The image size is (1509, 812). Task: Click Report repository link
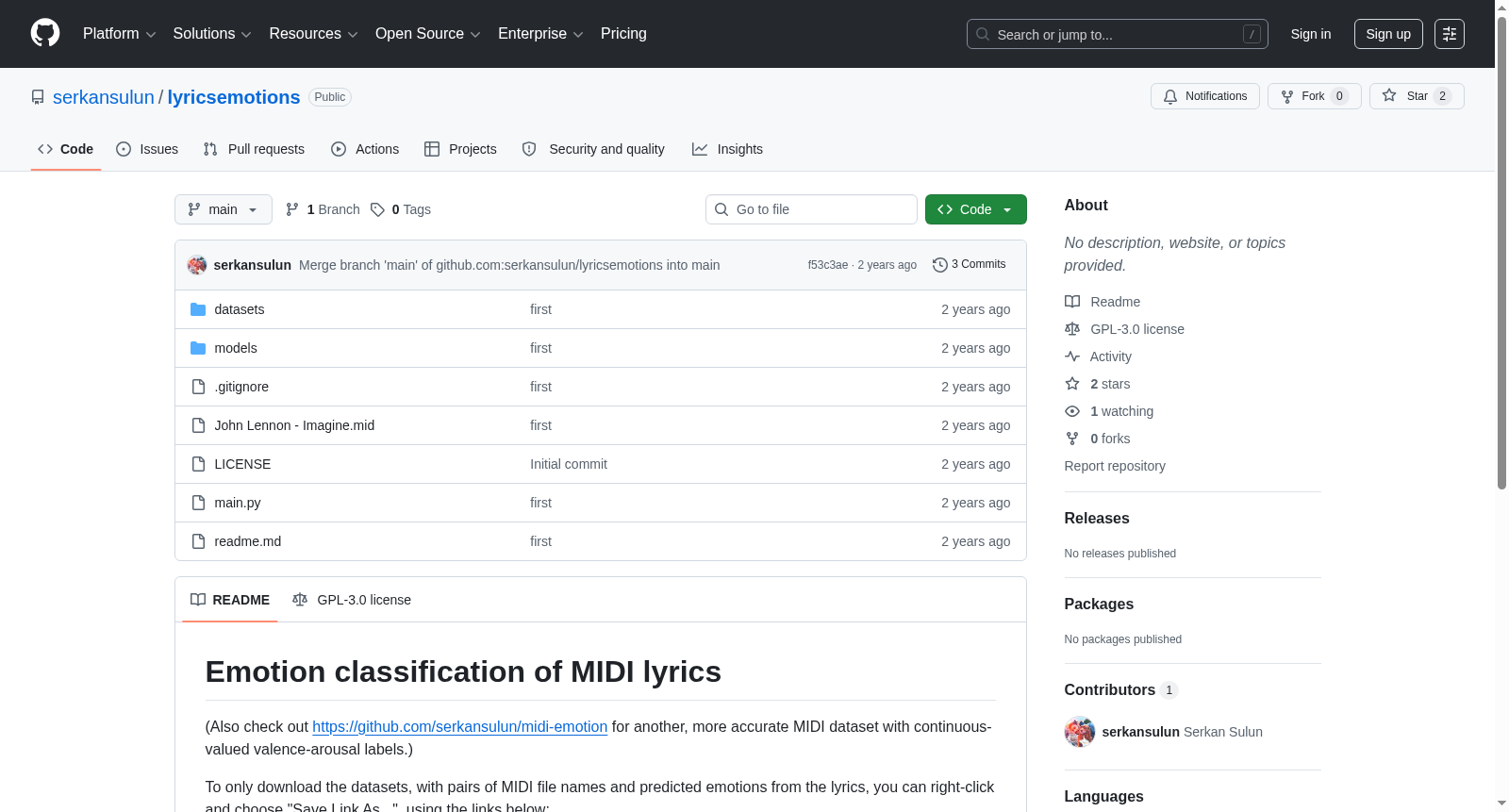pyautogui.click(x=1115, y=466)
